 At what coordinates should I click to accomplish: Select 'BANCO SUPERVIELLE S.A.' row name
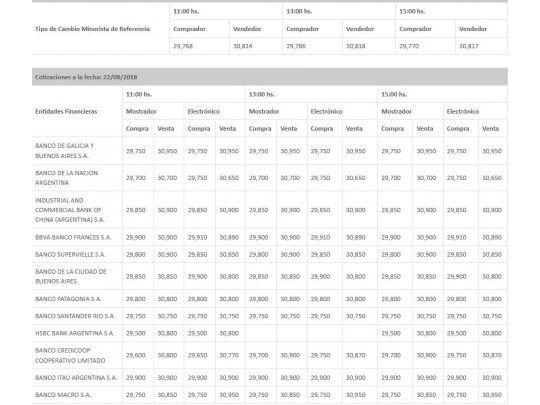70,255
